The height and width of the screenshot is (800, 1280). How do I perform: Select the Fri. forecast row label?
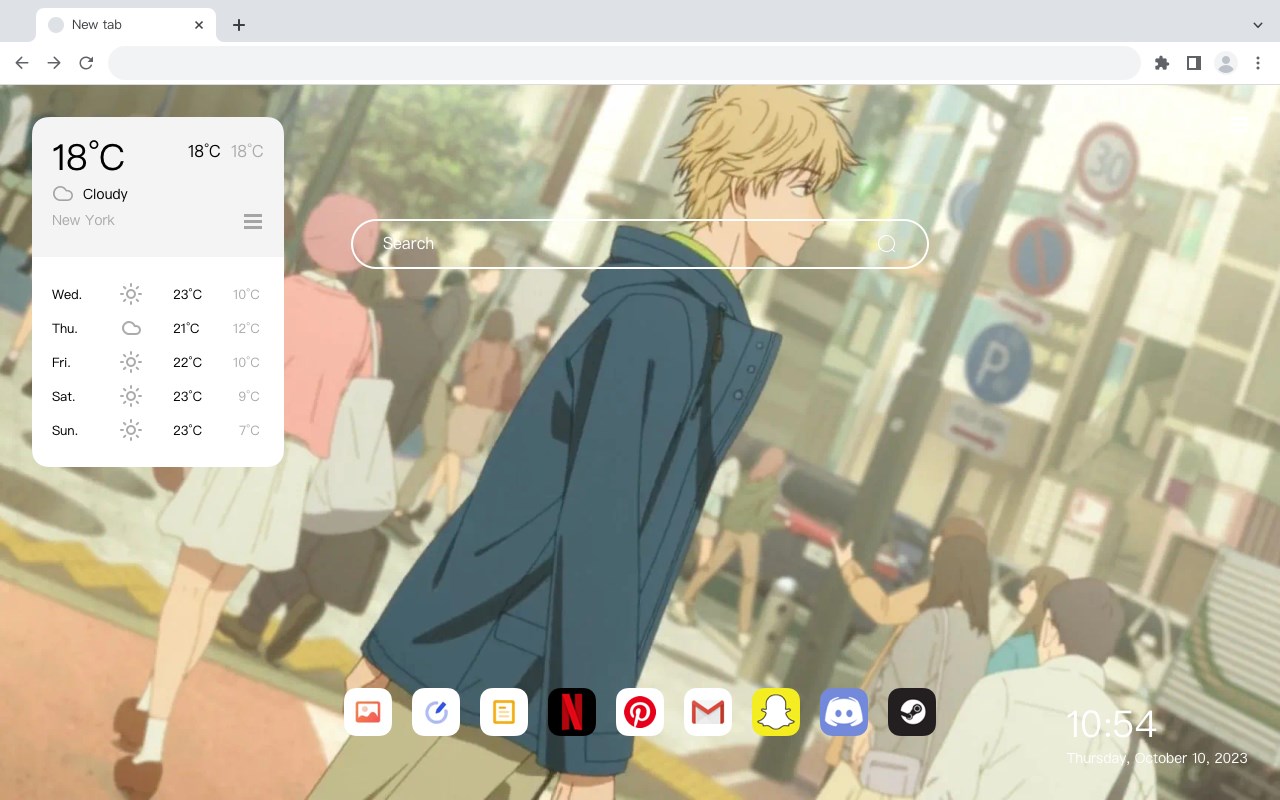tap(61, 363)
